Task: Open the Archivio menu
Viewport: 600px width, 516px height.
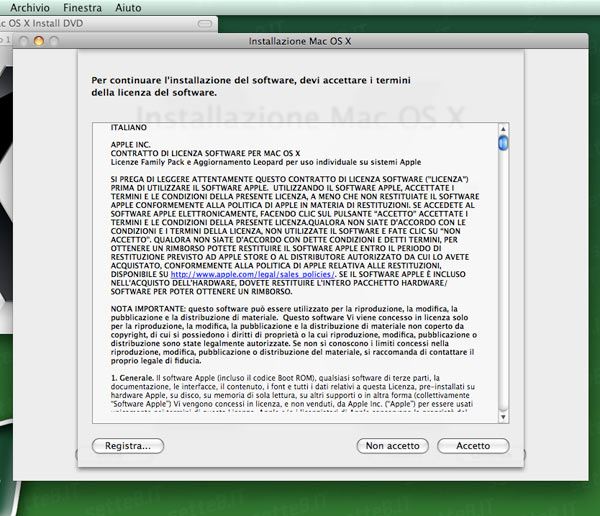Action: (29, 7)
